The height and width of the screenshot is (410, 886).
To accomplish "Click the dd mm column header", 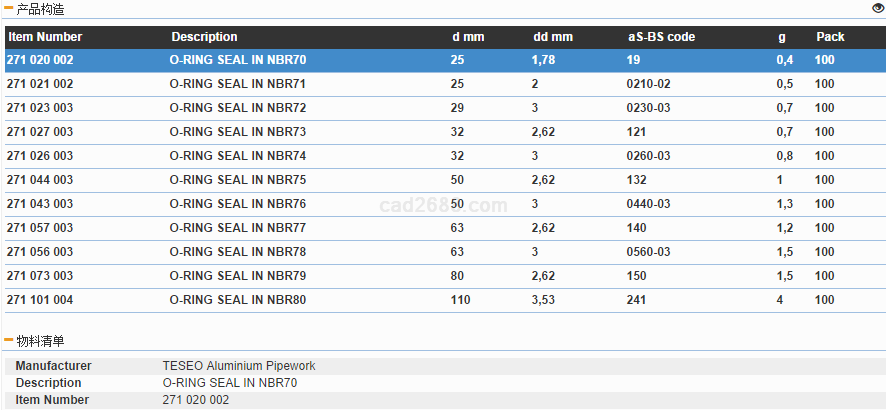I will tap(553, 37).
